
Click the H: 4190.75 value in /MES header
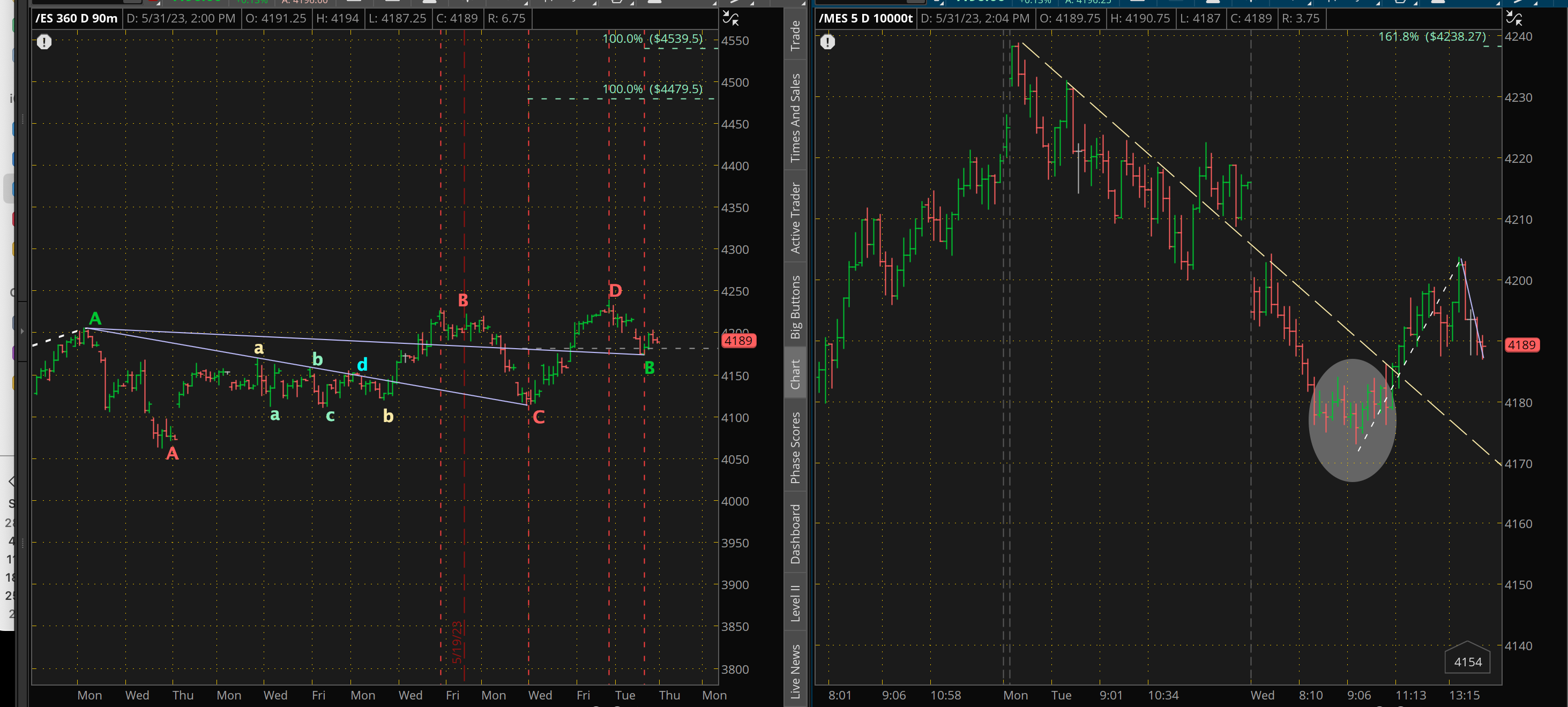[x=1140, y=18]
